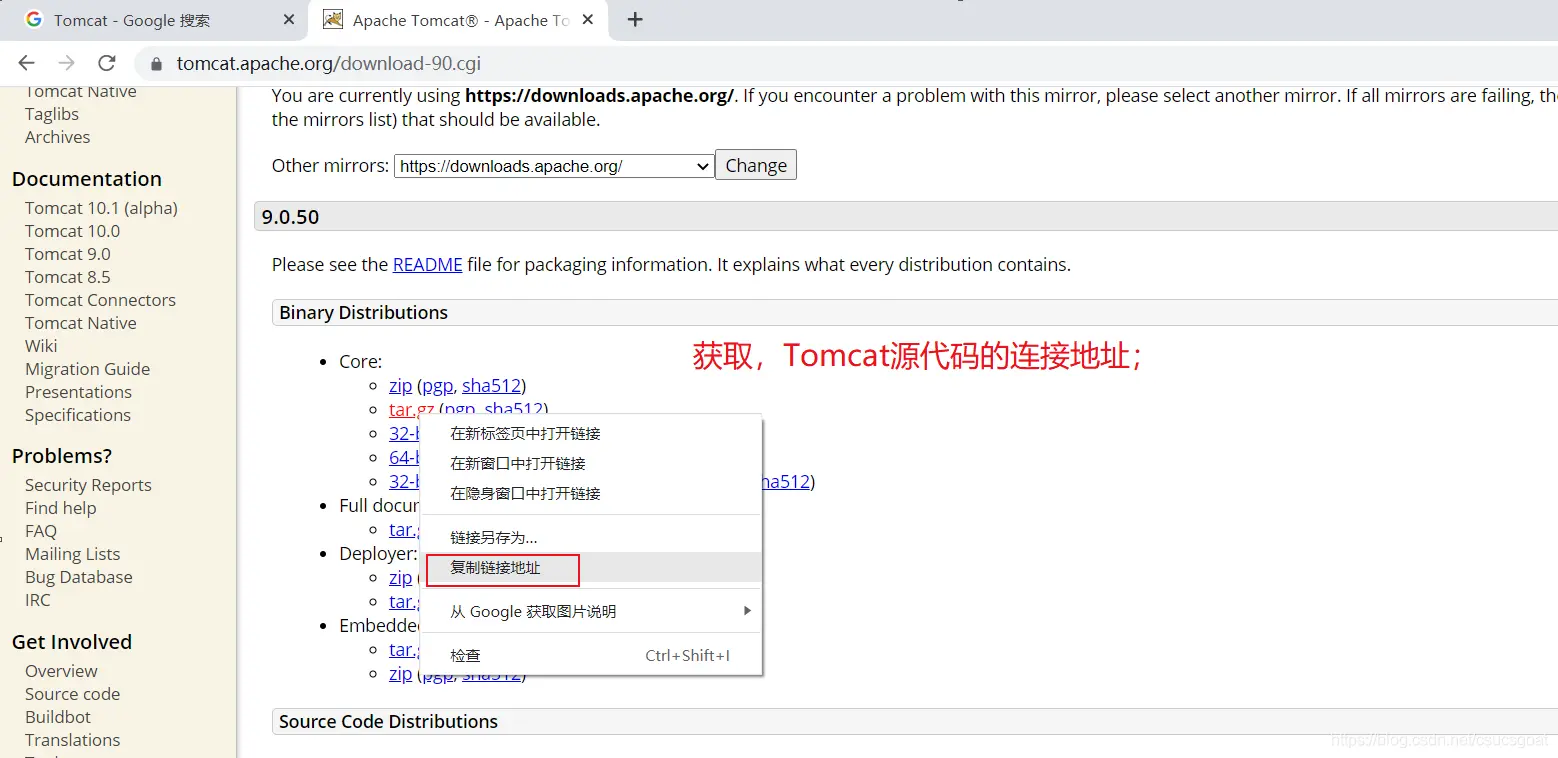Viewport: 1558px width, 758px height.
Task: Click the Get Involved sidebar heading
Action: pos(72,642)
